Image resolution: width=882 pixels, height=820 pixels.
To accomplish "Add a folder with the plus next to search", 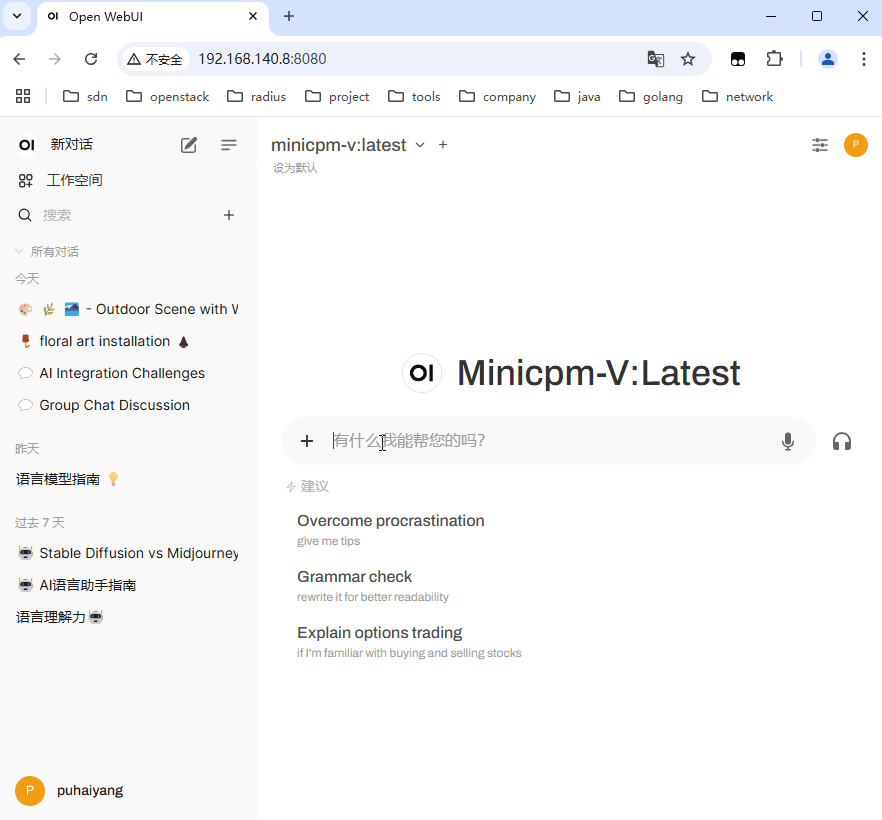I will pyautogui.click(x=228, y=215).
